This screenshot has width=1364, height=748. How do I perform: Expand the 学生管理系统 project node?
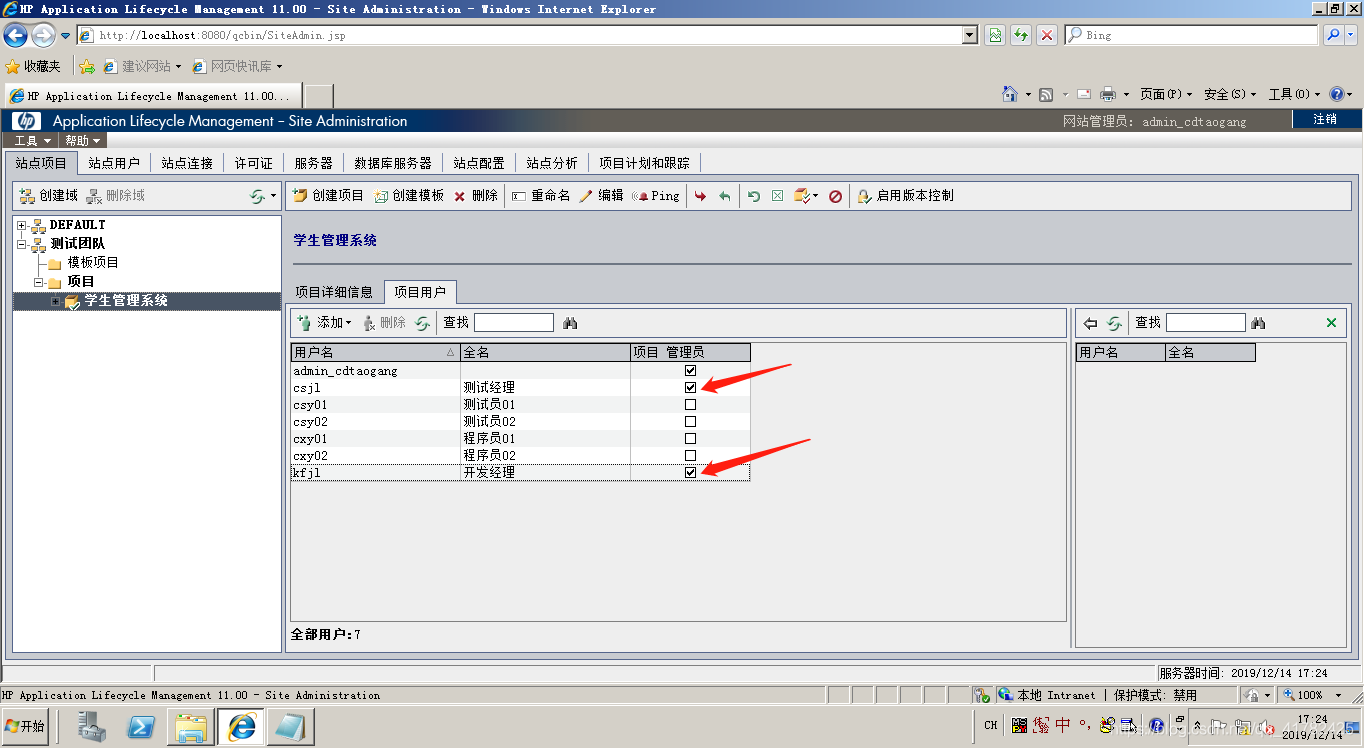pyautogui.click(x=56, y=301)
